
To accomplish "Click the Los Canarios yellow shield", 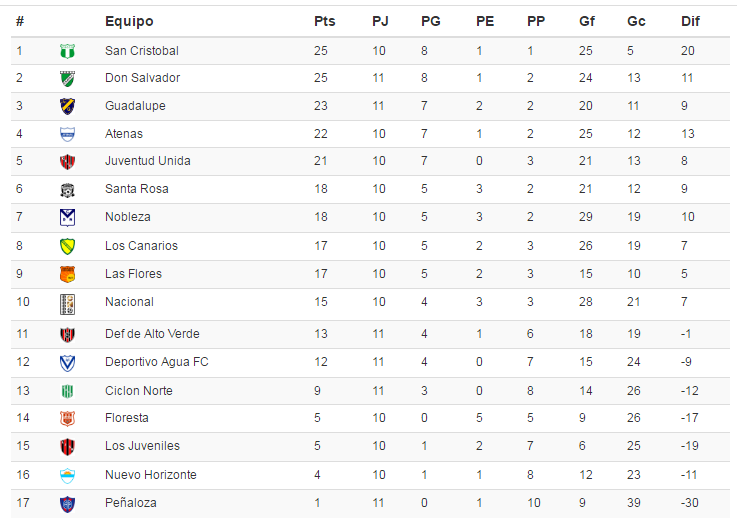I will point(68,246).
